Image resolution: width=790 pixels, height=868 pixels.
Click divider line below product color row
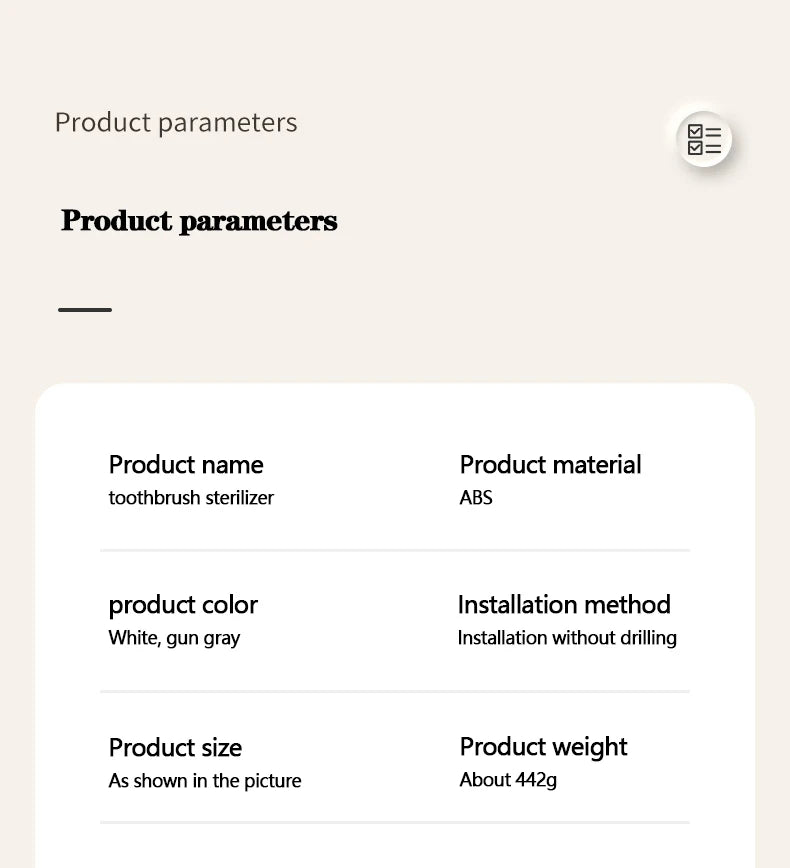(x=395, y=691)
